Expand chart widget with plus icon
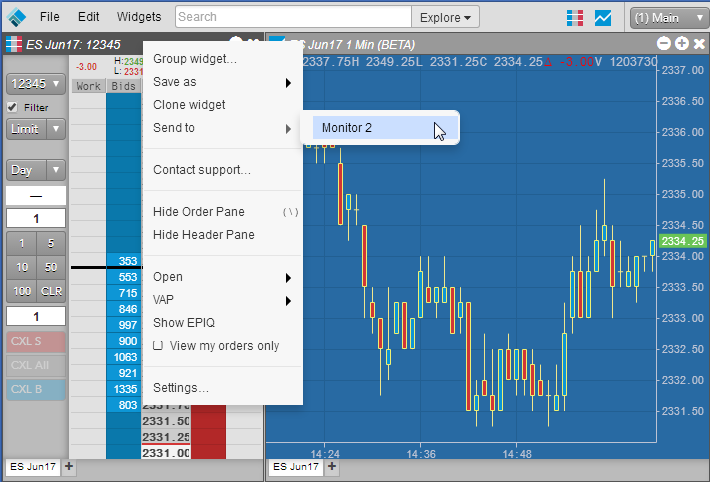Screen dimensions: 710x482 [x=681, y=43]
